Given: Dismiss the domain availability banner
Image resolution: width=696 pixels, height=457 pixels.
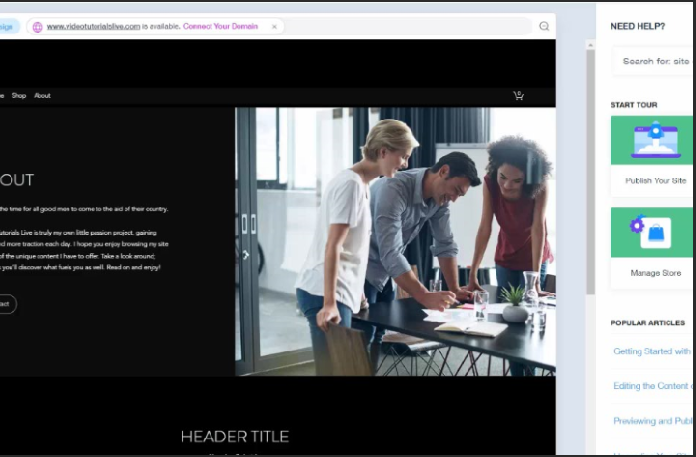Looking at the screenshot, I should (274, 27).
